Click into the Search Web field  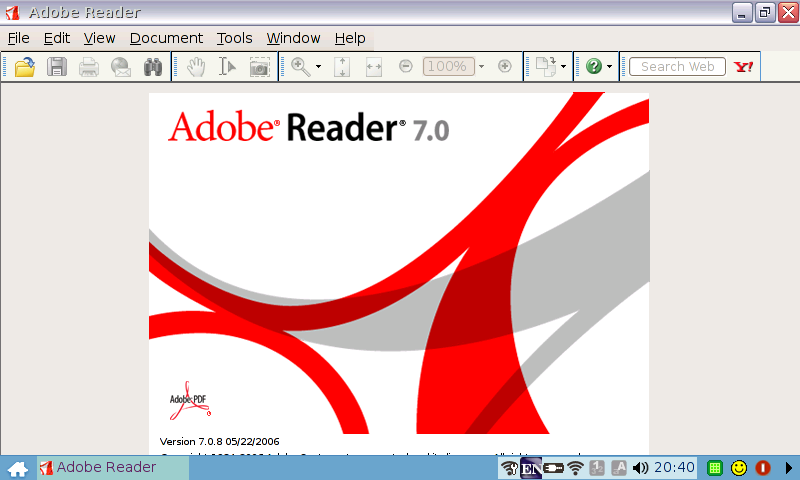pyautogui.click(x=678, y=67)
